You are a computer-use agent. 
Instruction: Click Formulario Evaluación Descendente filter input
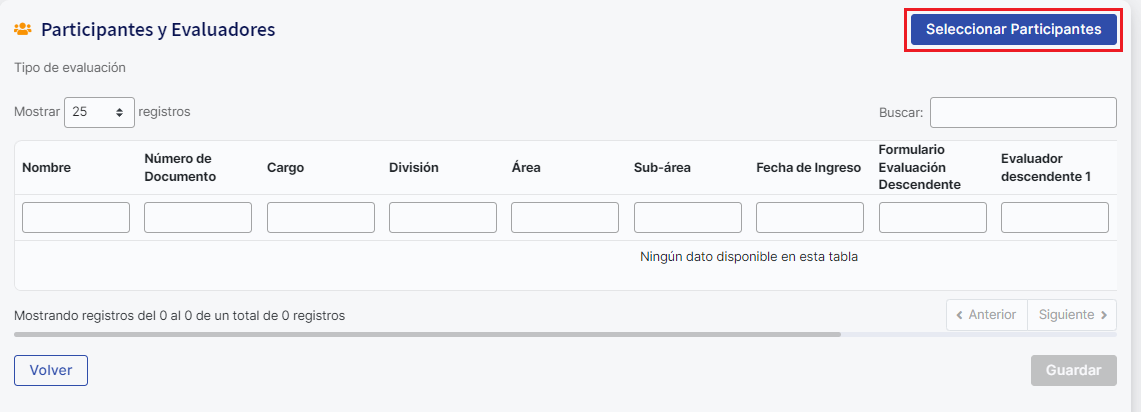click(932, 217)
